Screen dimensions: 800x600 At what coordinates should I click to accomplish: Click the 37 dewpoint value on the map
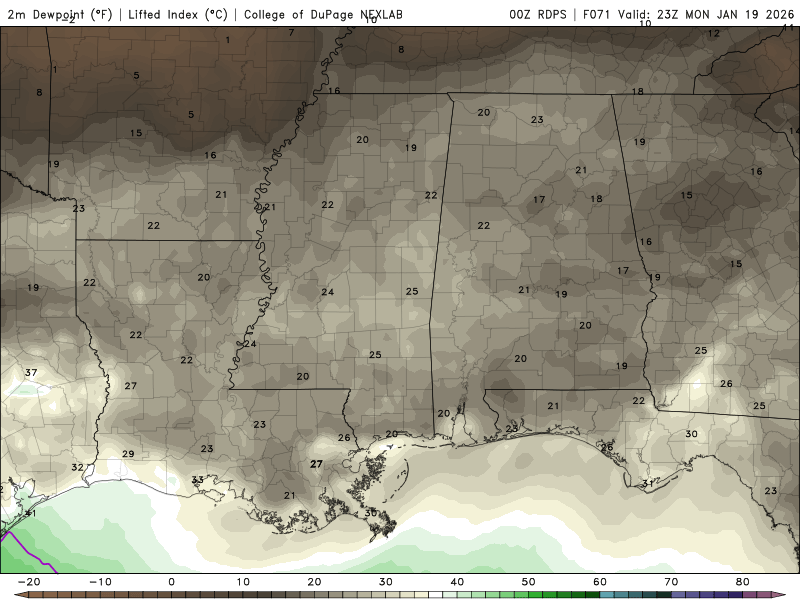[x=31, y=372]
